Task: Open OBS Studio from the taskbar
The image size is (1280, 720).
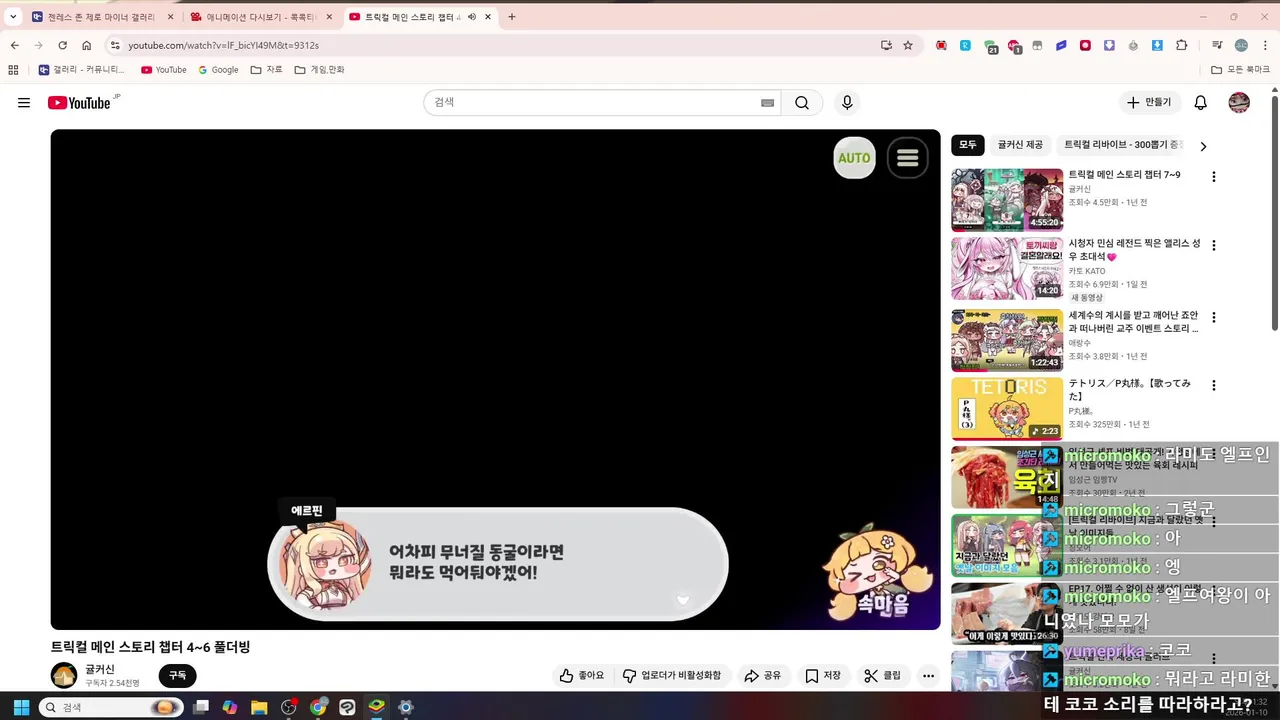Action: (289, 707)
